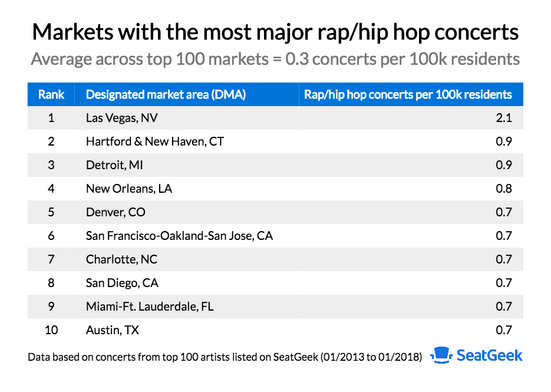Select the Rank column header
This screenshot has height=392, width=551.
click(x=51, y=94)
